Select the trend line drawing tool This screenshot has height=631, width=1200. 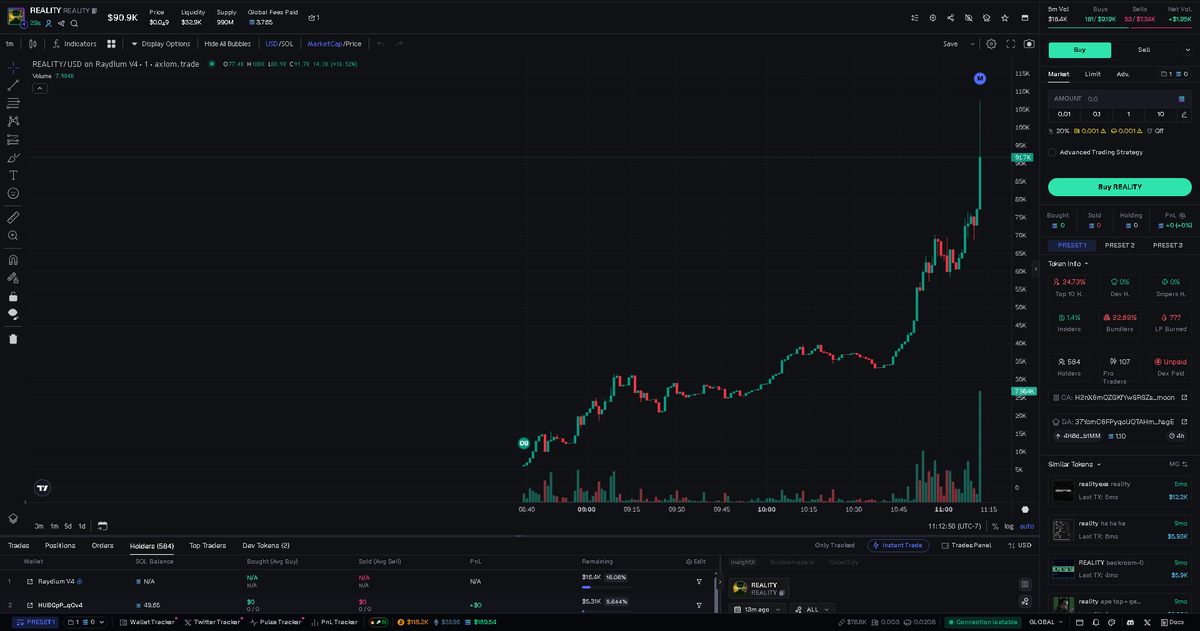13,85
